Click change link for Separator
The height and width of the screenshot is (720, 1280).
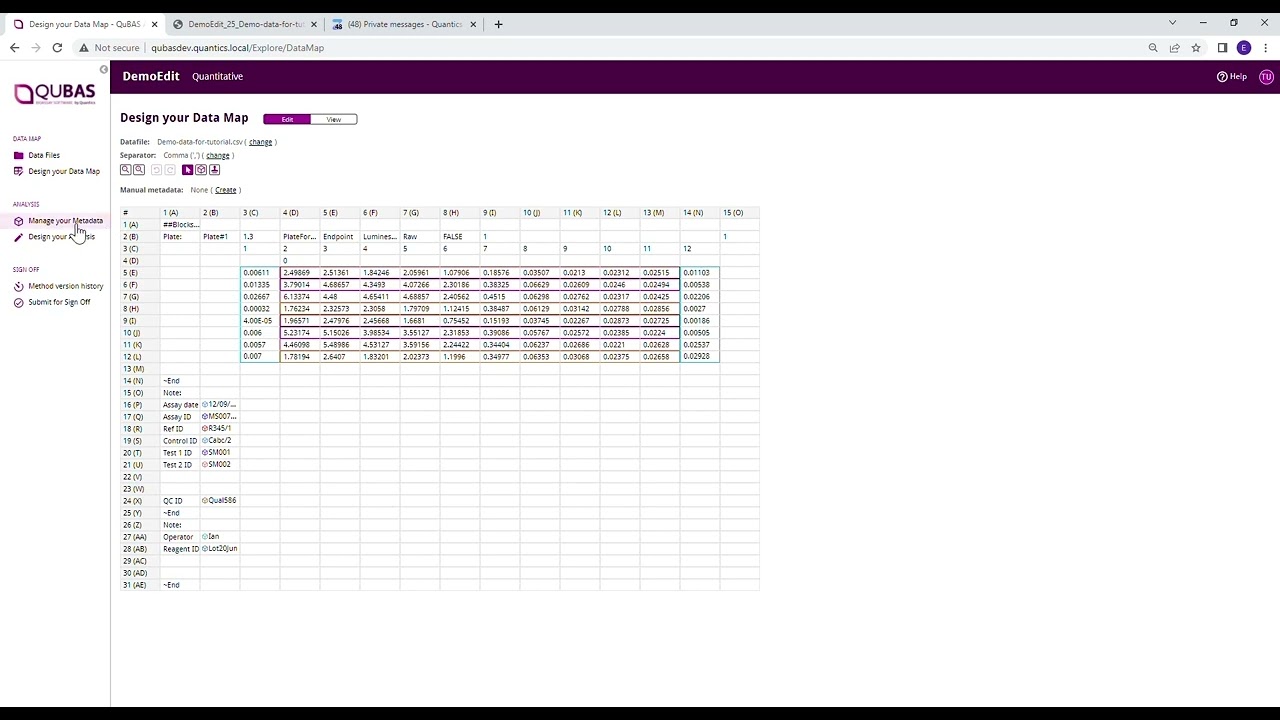(x=218, y=155)
